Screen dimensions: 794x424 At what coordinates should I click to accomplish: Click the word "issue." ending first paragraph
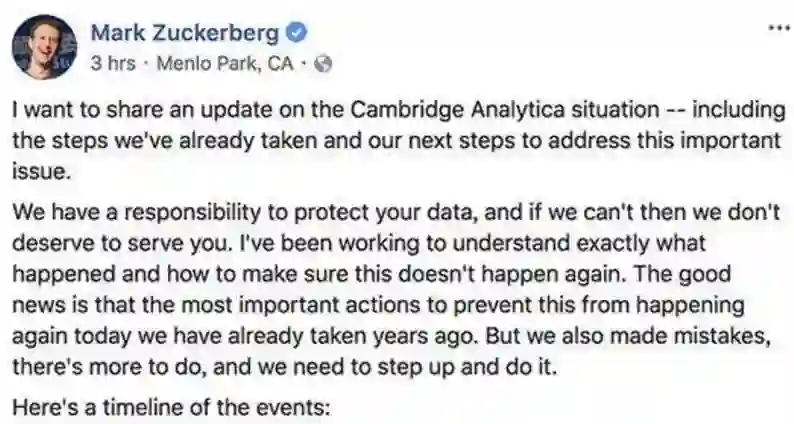pos(38,171)
